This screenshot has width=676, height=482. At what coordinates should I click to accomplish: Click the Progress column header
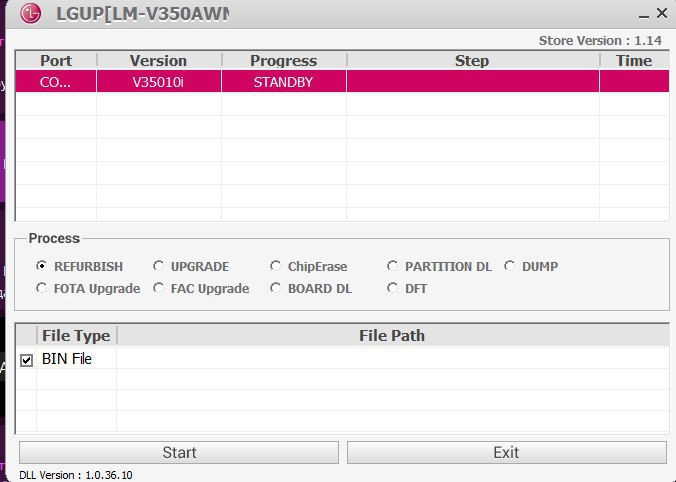click(284, 60)
